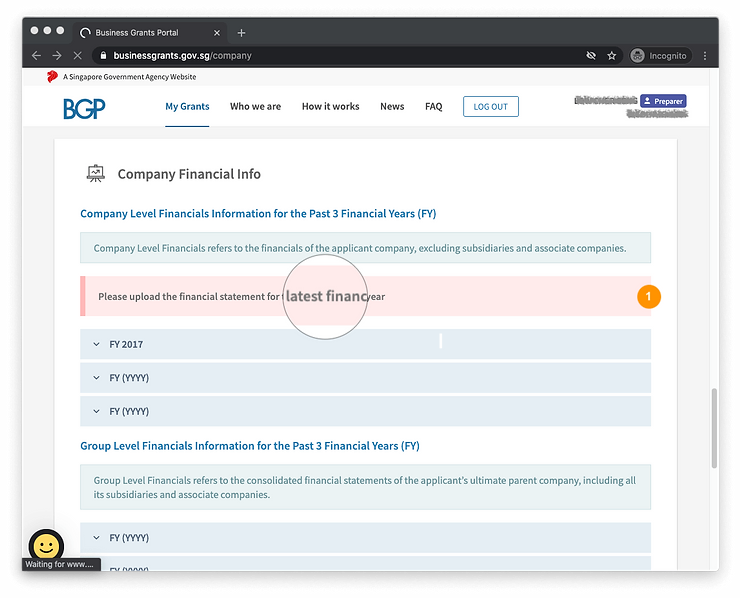Click the Company Financial Info title
The width and height of the screenshot is (740, 598).
pyautogui.click(x=189, y=174)
